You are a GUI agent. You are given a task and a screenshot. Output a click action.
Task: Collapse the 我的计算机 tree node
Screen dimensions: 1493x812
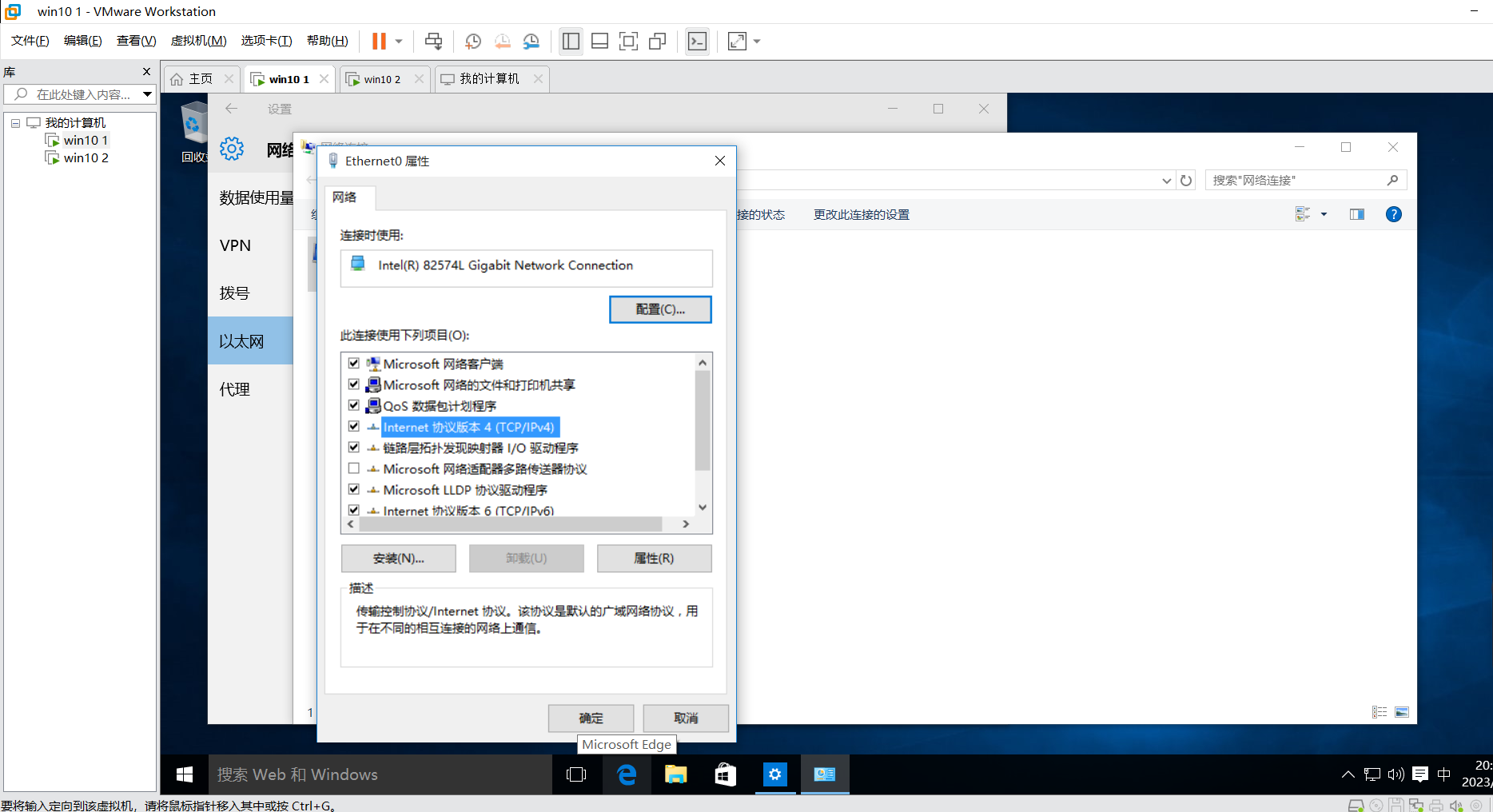click(15, 123)
